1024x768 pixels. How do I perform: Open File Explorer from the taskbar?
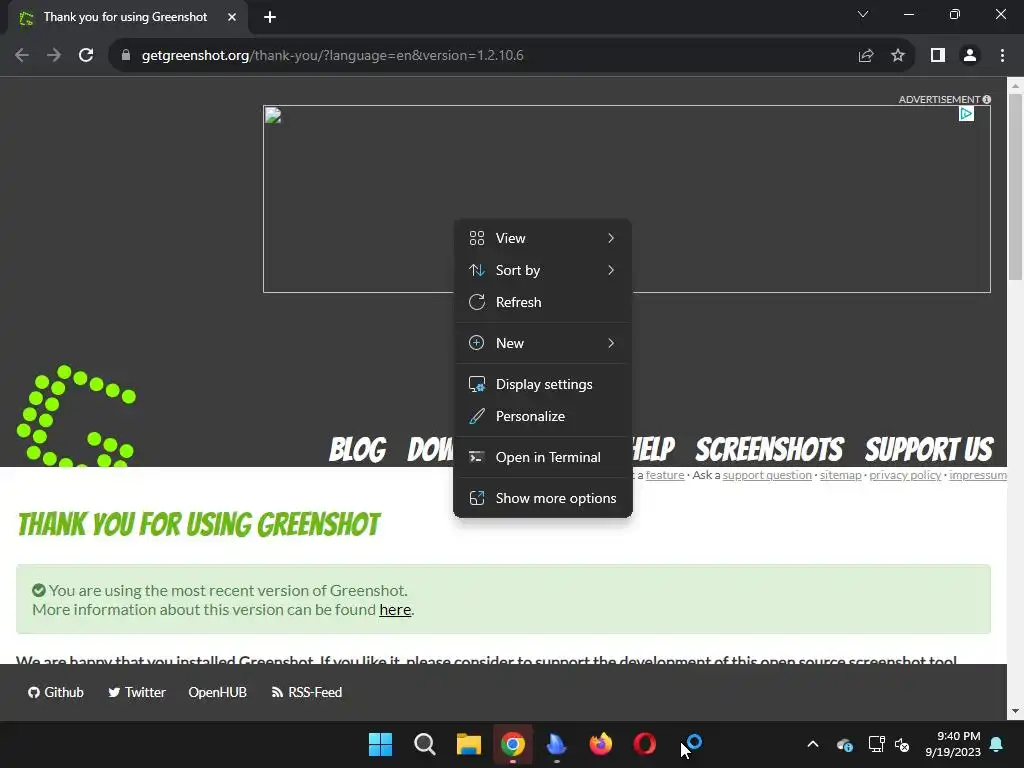click(x=469, y=744)
